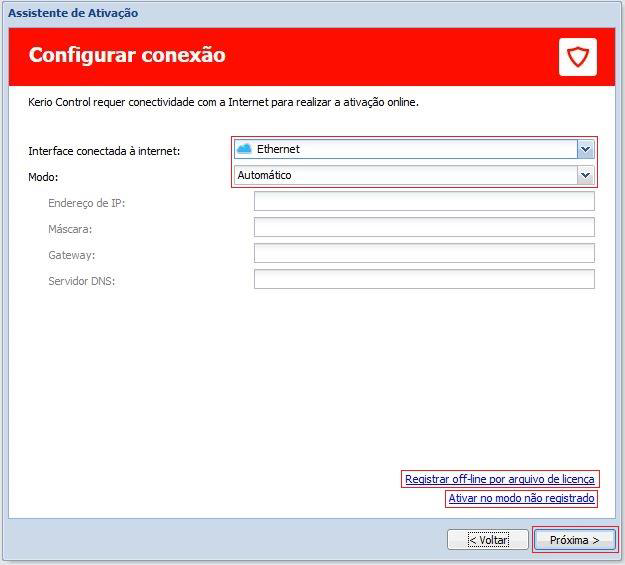The width and height of the screenshot is (625, 565).
Task: Go back with the Voltar button
Action: click(x=488, y=540)
